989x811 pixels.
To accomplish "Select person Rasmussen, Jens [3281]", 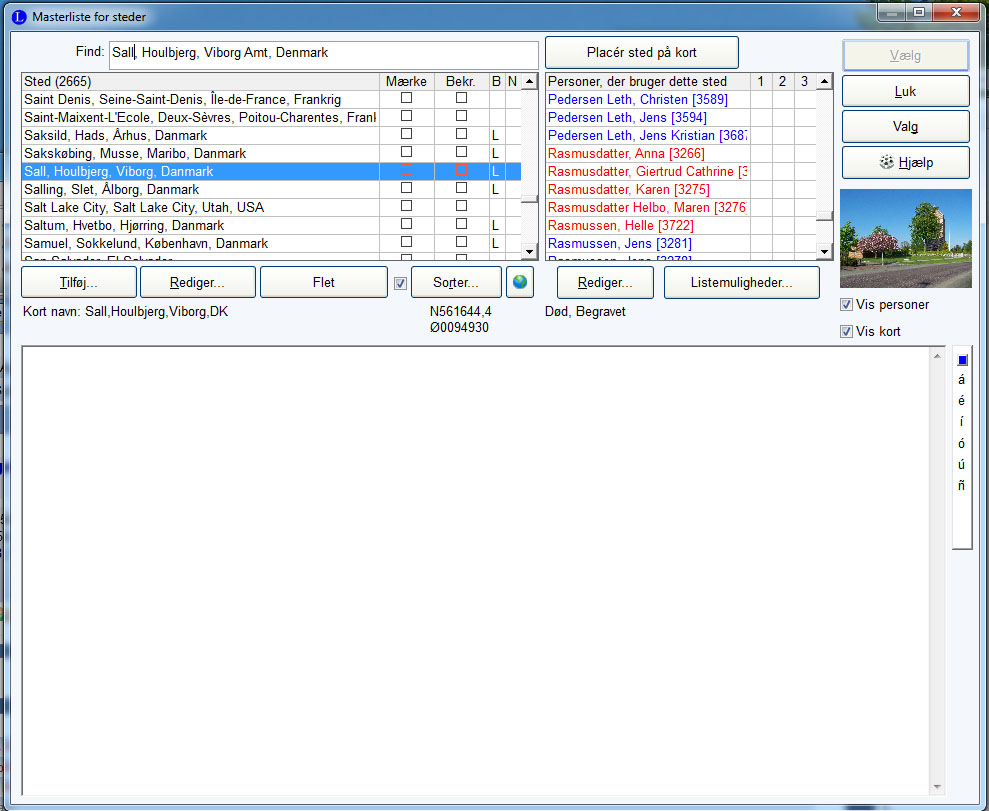I will [x=648, y=243].
